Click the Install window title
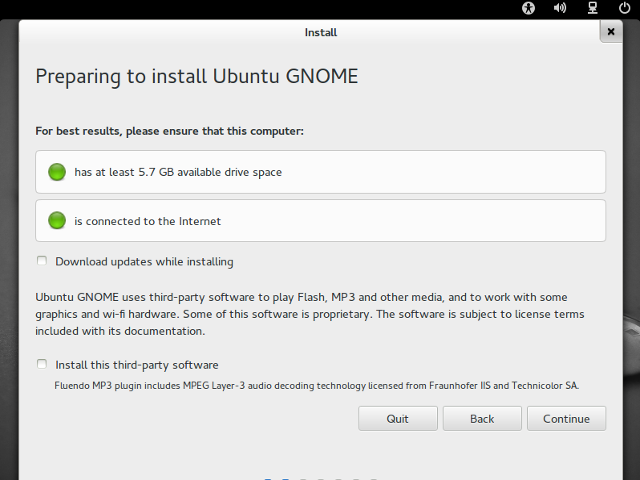This screenshot has height=480, width=640. tap(321, 32)
